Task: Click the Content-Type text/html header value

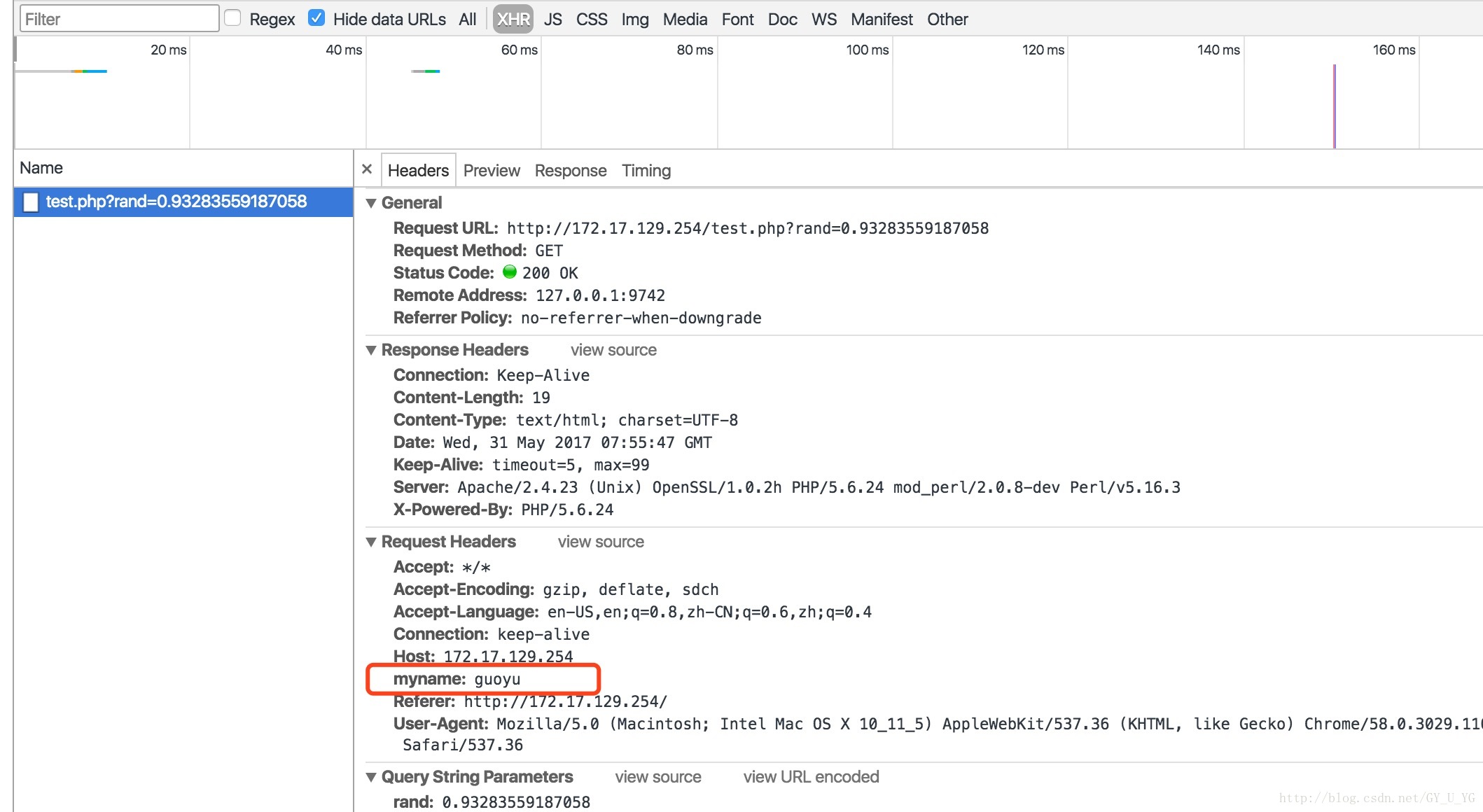Action: 627,420
